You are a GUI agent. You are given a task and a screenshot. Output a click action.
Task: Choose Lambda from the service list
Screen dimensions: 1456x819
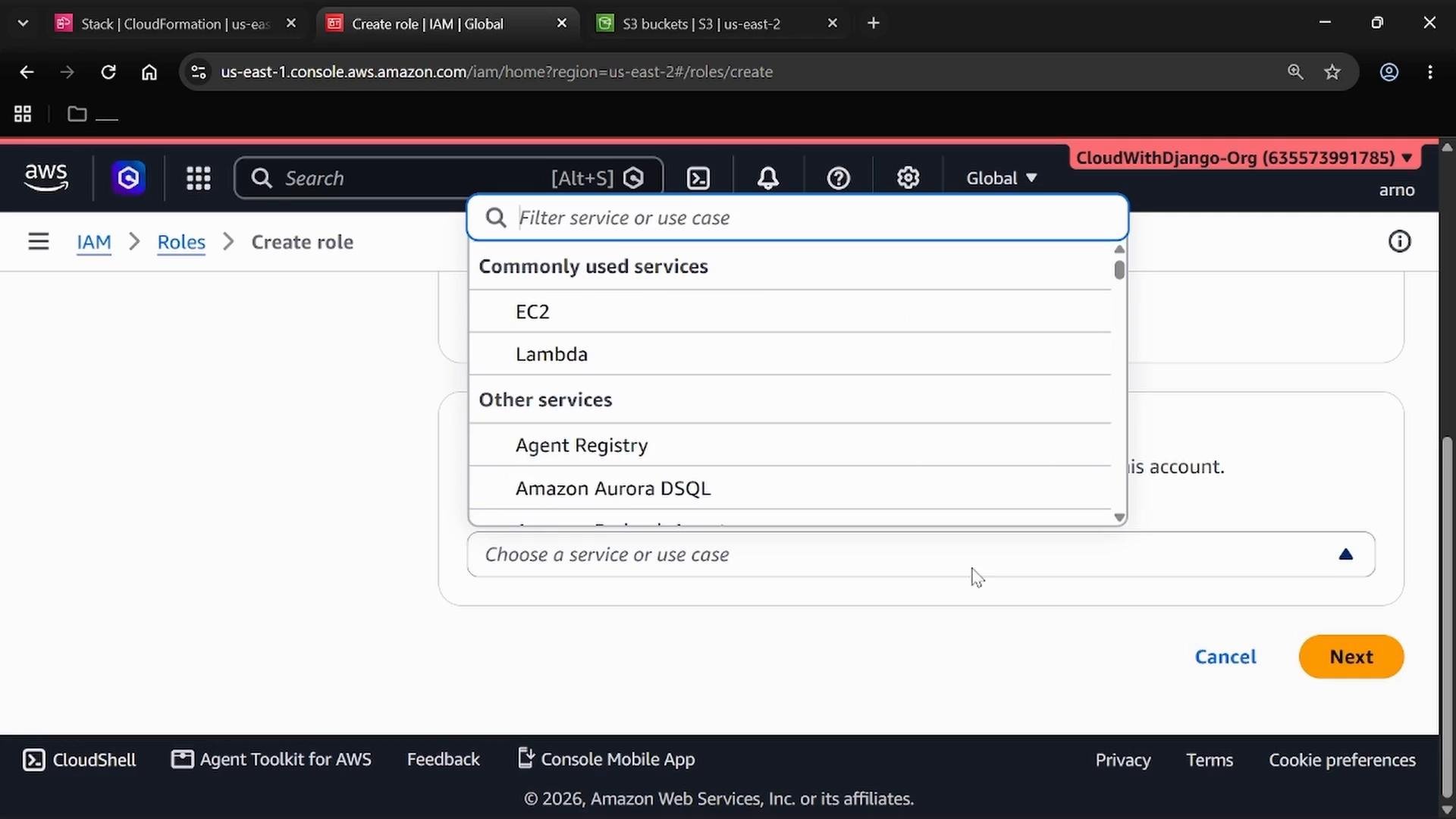pyautogui.click(x=789, y=354)
